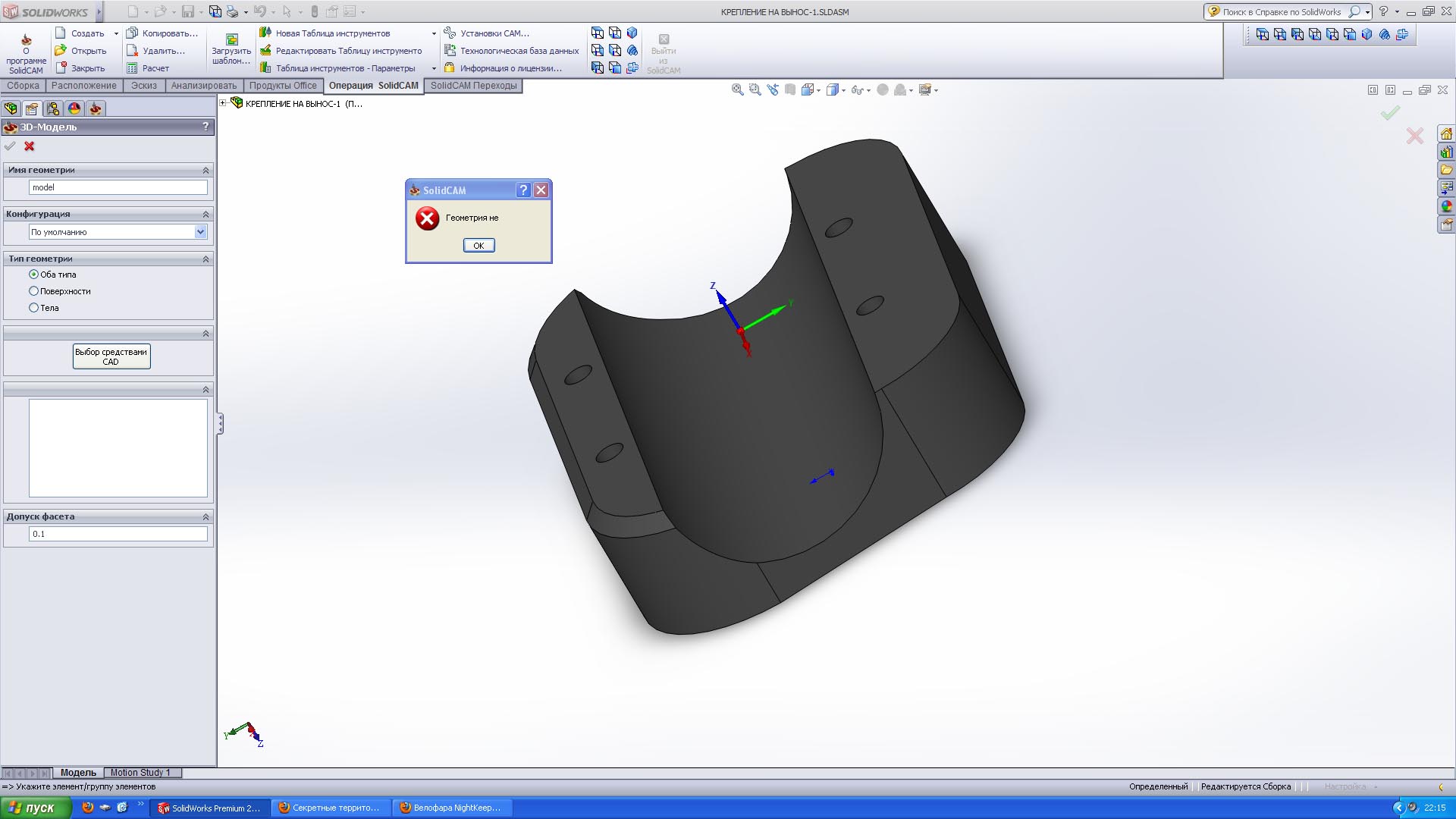Collapse the Тип геометрии section
The image size is (1456, 819).
[206, 259]
